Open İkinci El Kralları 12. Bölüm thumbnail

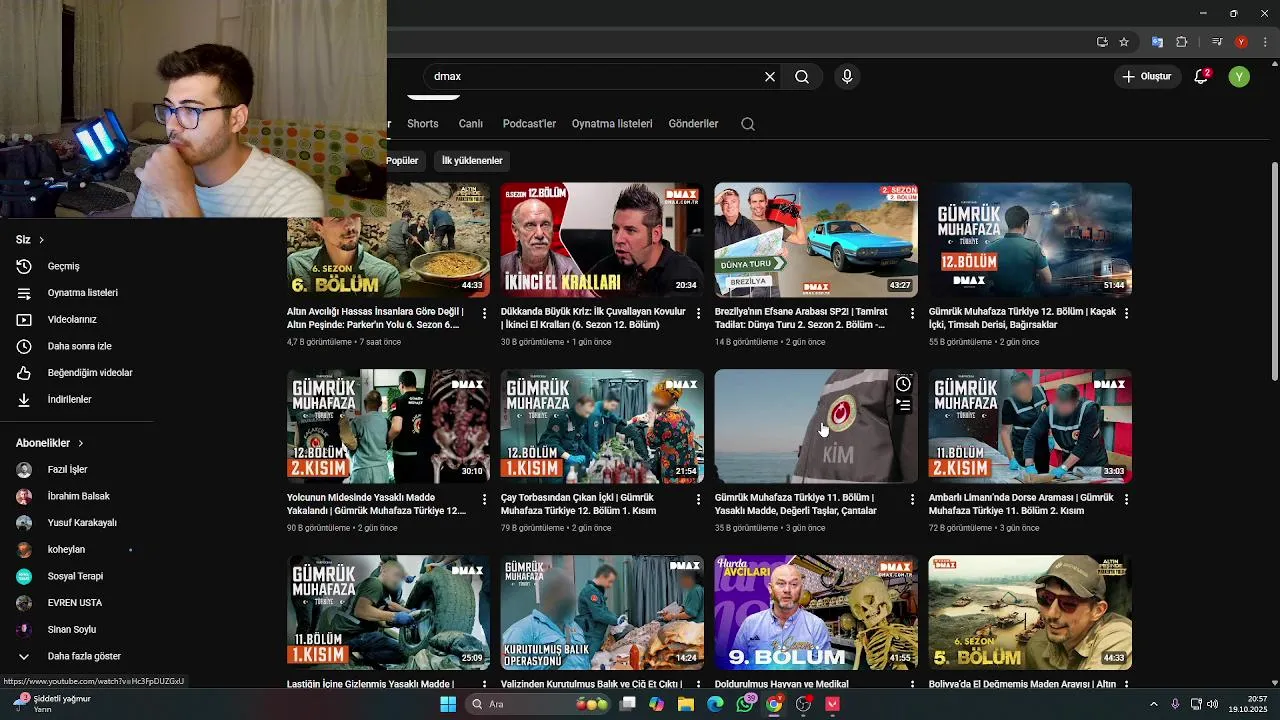pos(602,240)
